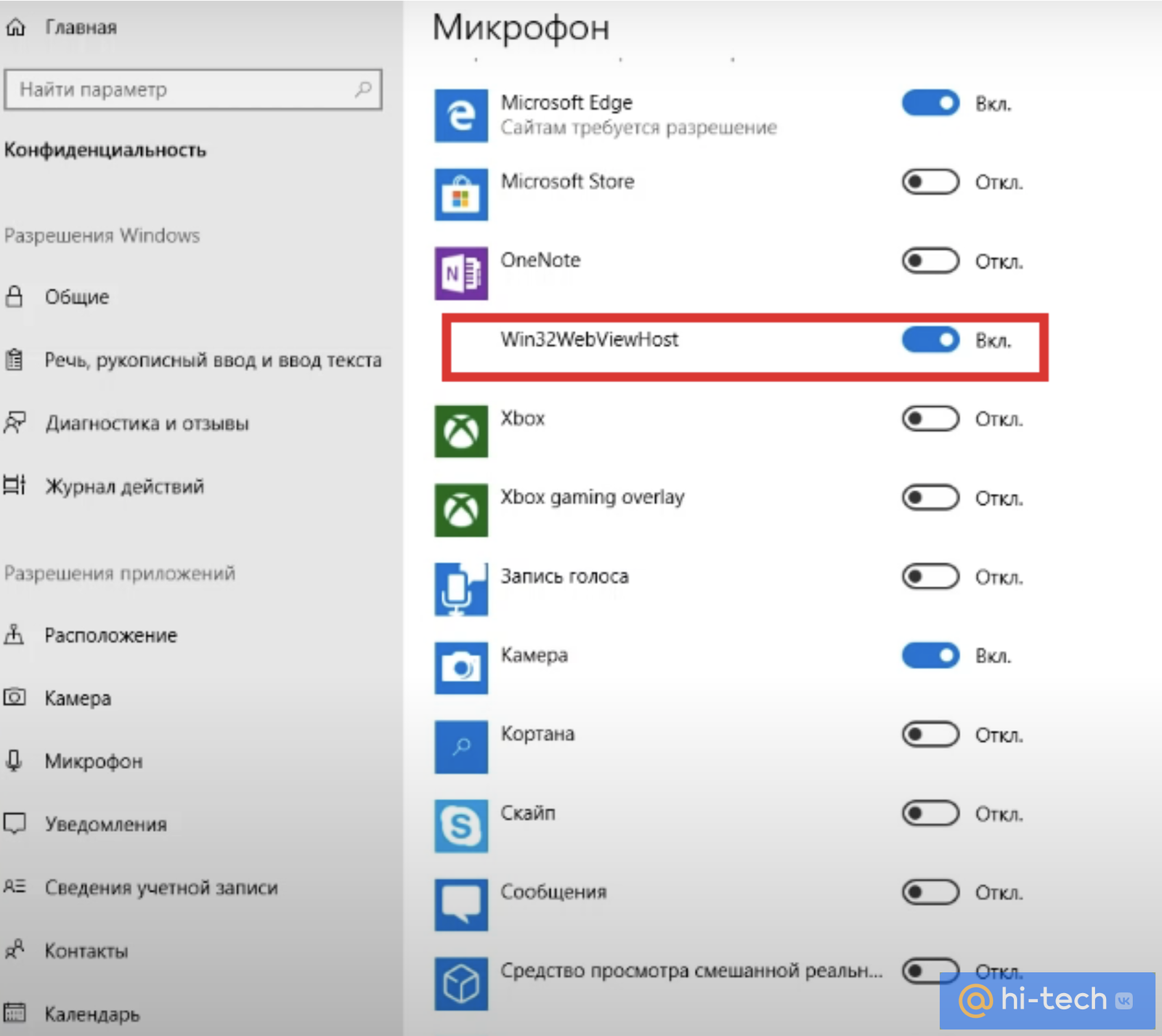The height and width of the screenshot is (1036, 1162).
Task: Click the Камера app icon in list
Action: point(461,668)
